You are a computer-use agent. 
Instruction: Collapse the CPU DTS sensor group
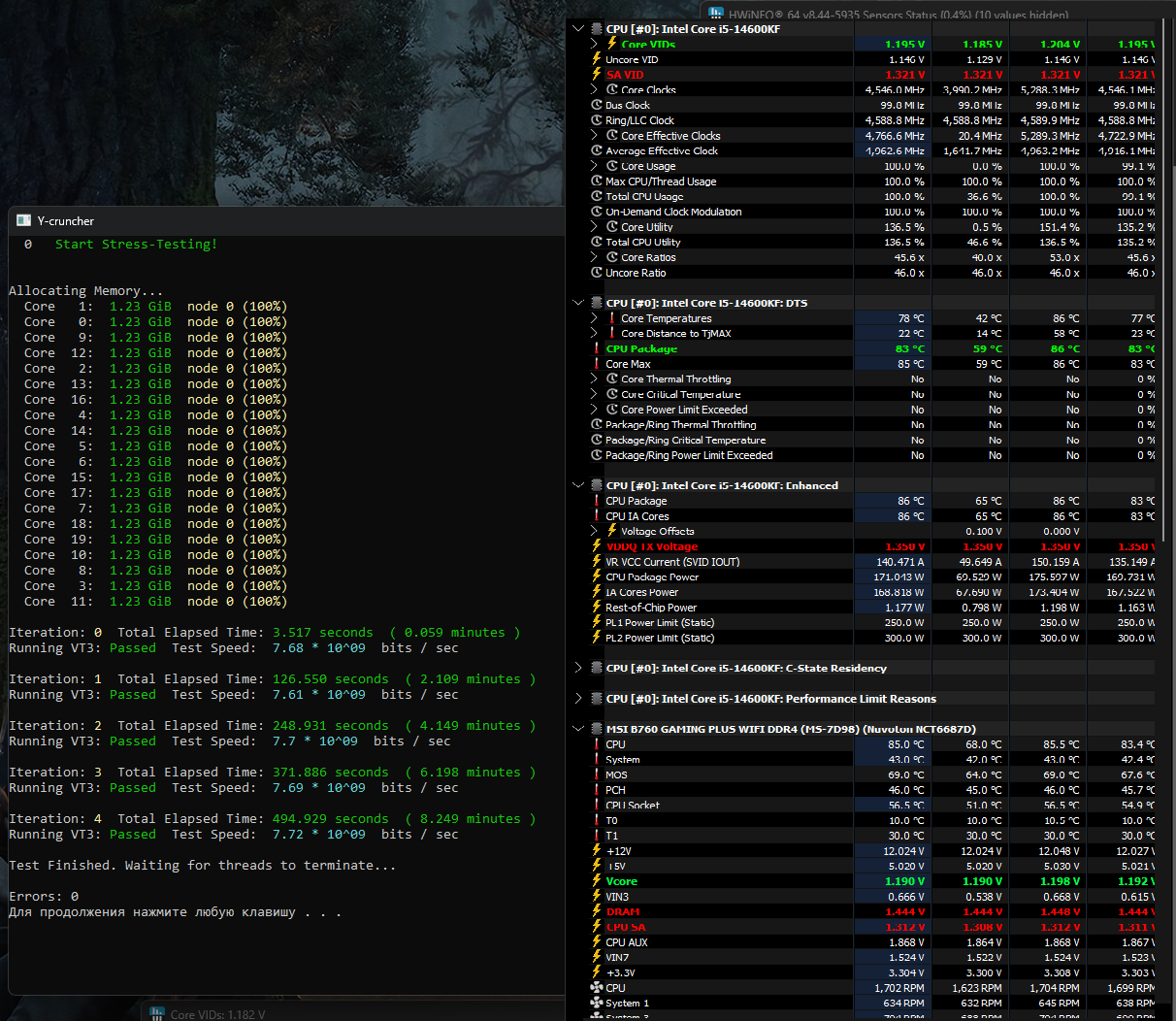(579, 303)
